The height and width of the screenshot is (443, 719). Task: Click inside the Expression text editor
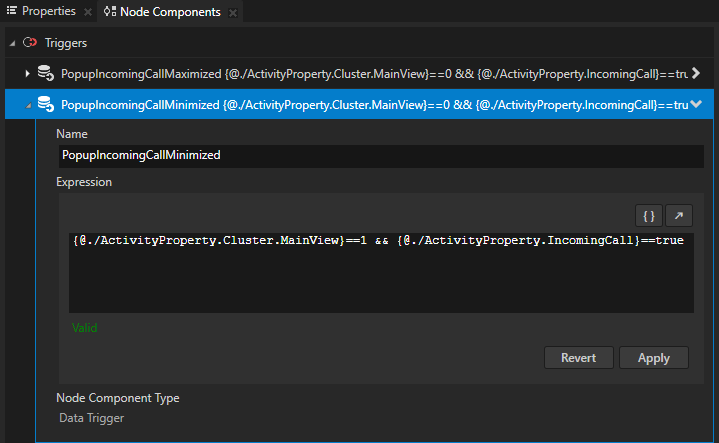pyautogui.click(x=380, y=280)
